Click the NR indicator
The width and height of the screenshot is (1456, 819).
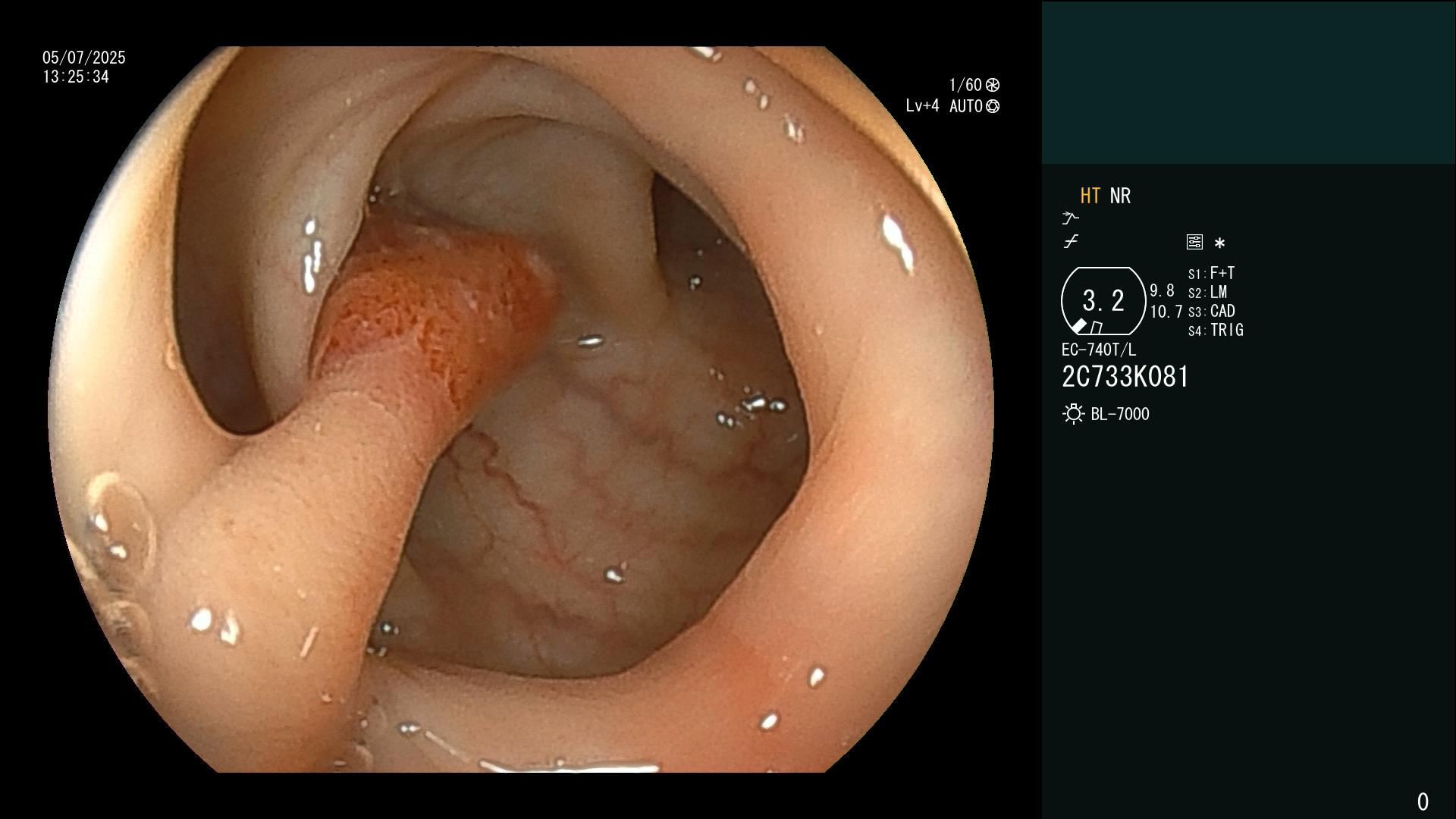[x=1120, y=196]
